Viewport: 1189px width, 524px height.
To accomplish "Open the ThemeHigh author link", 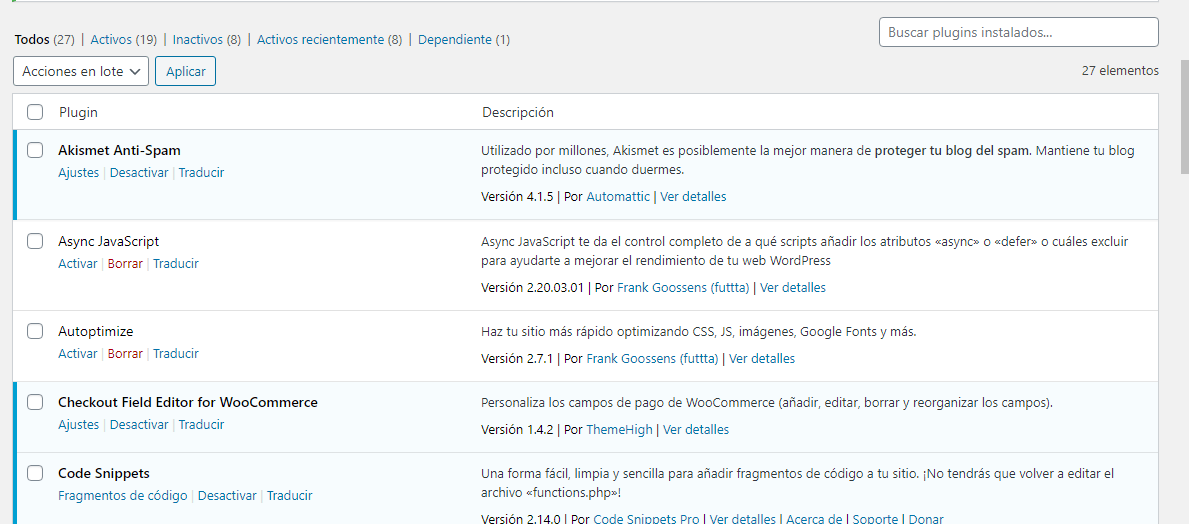I will click(x=620, y=429).
